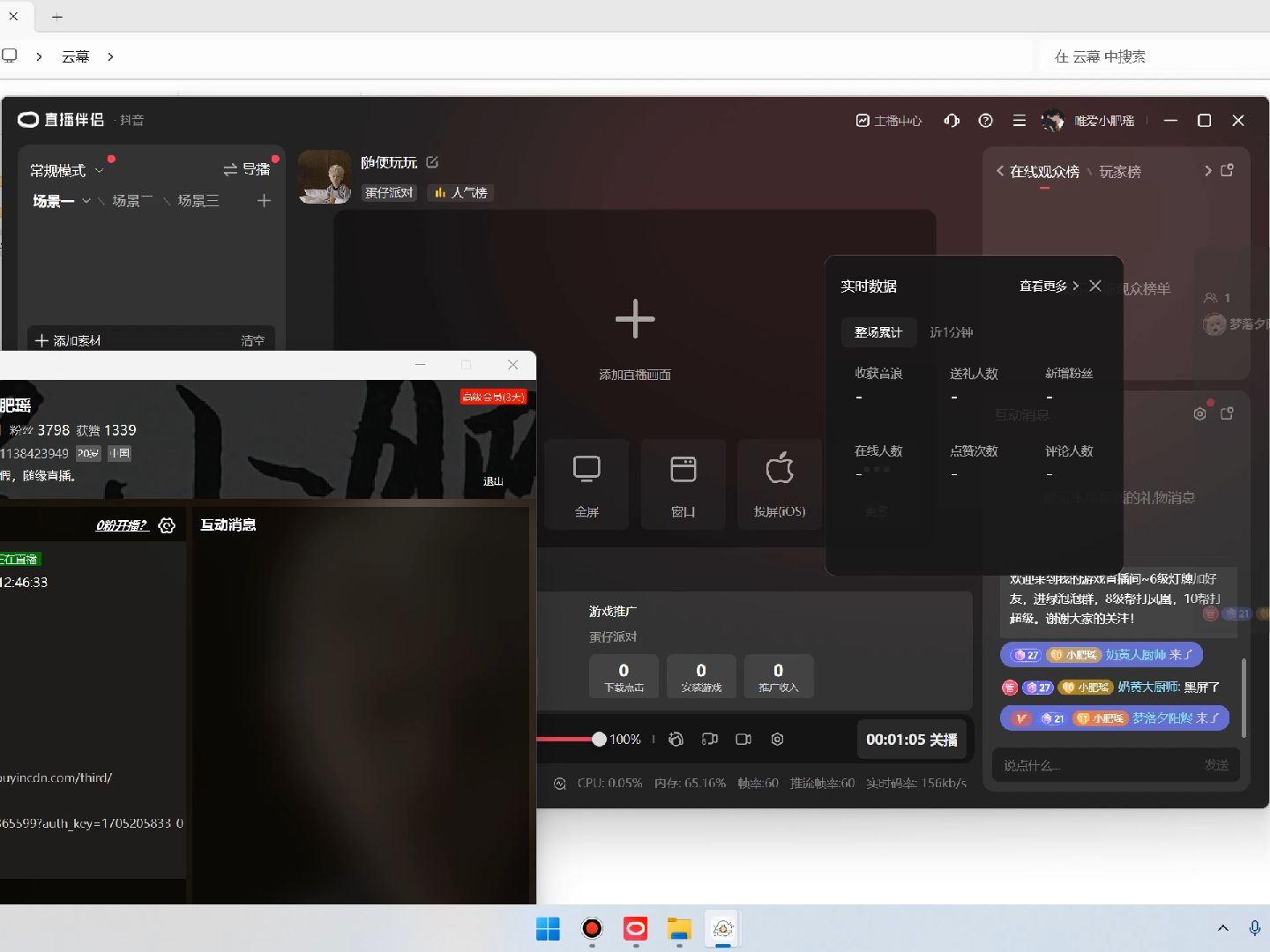
Task: Open interaction message settings gear
Action: click(1199, 413)
